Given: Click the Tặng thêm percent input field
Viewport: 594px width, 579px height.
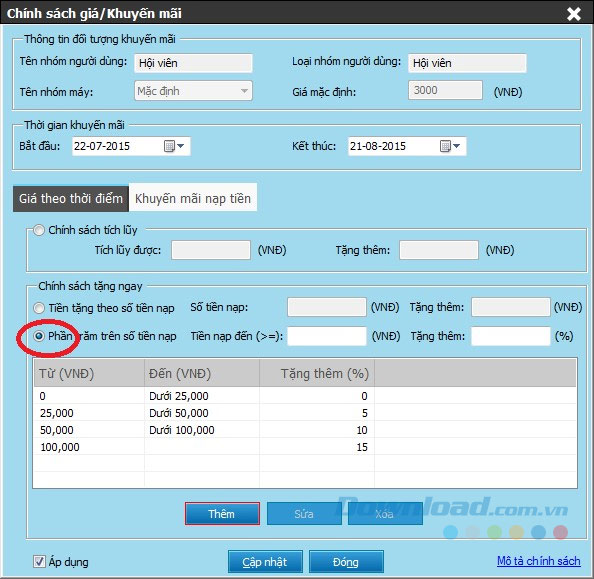Looking at the screenshot, I should 510,336.
